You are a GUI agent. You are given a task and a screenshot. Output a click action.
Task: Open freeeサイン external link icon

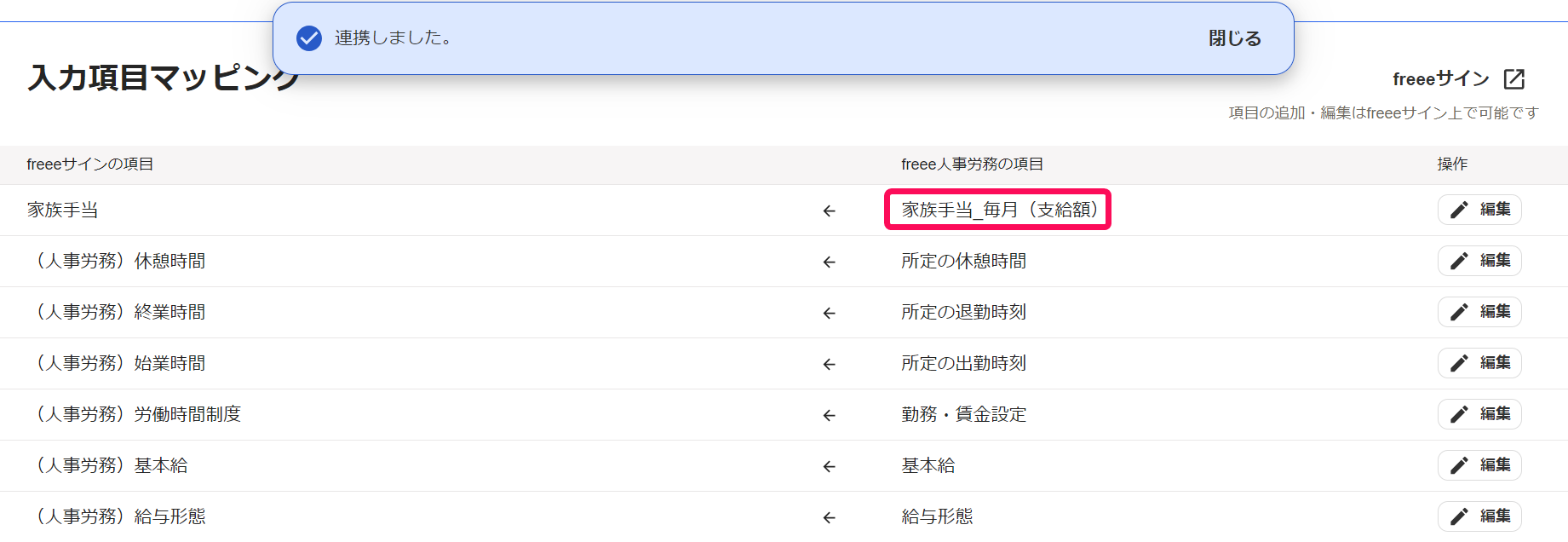tap(1514, 79)
